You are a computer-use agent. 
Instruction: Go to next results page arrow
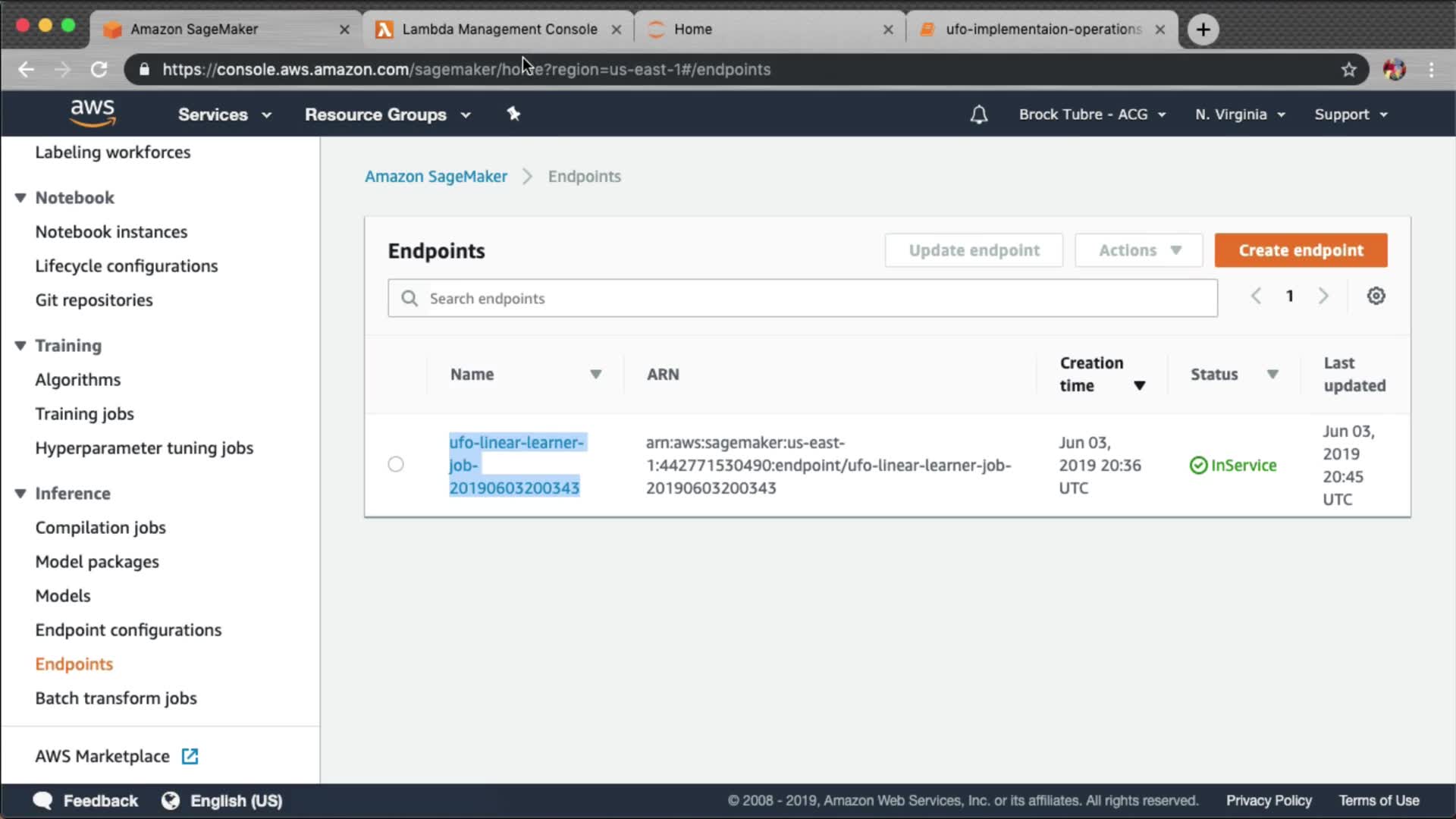click(1323, 296)
